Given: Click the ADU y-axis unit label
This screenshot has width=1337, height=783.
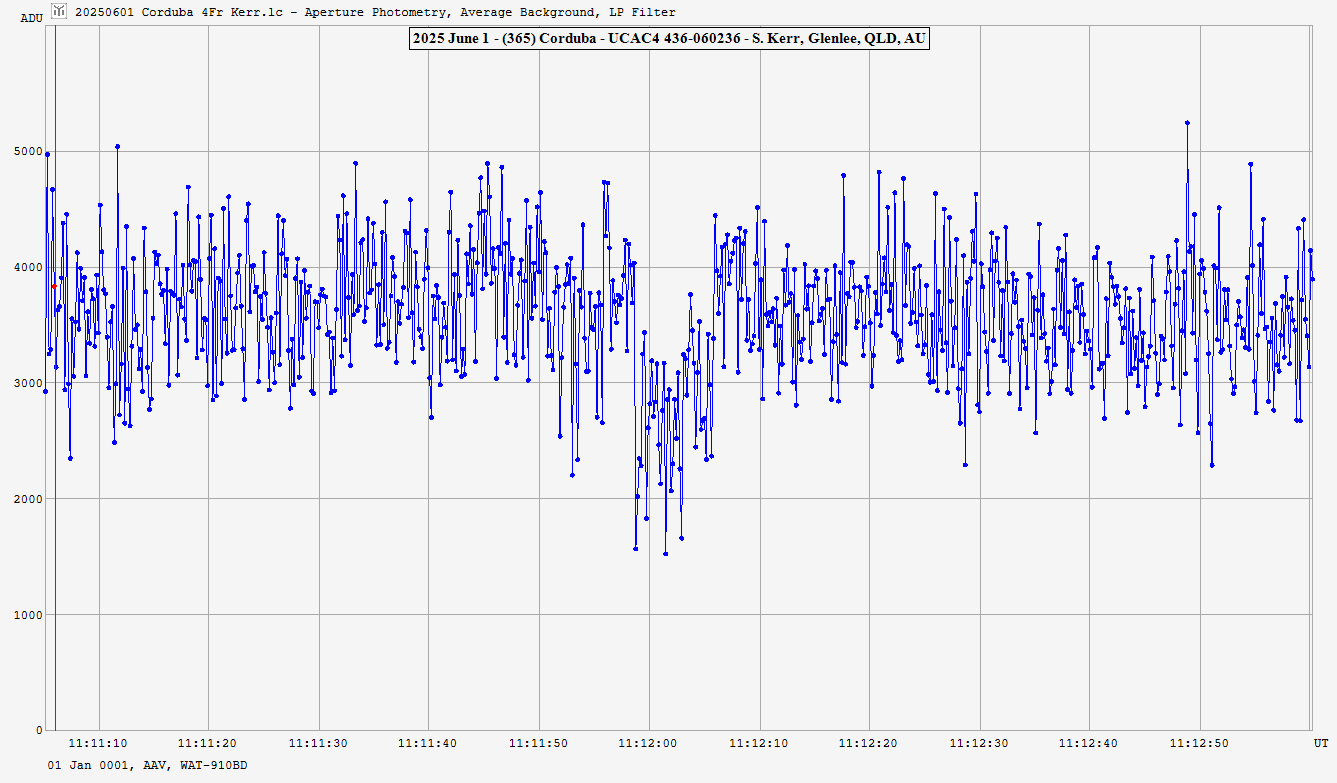Looking at the screenshot, I should (31, 18).
